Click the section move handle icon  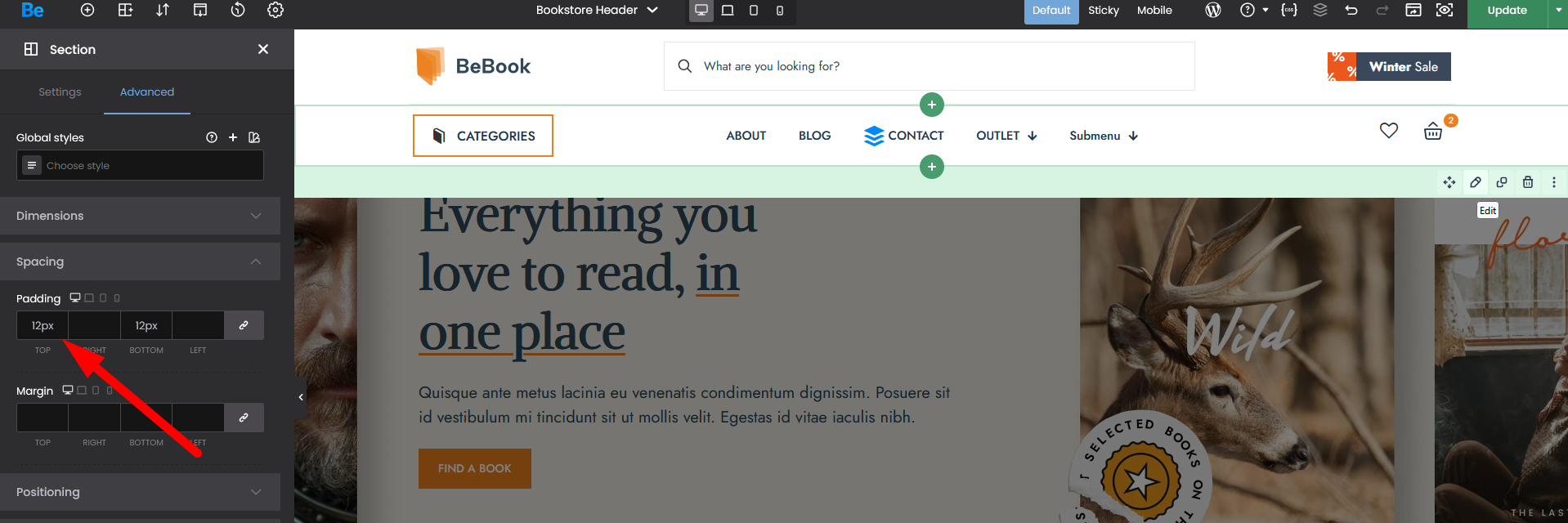(1449, 182)
